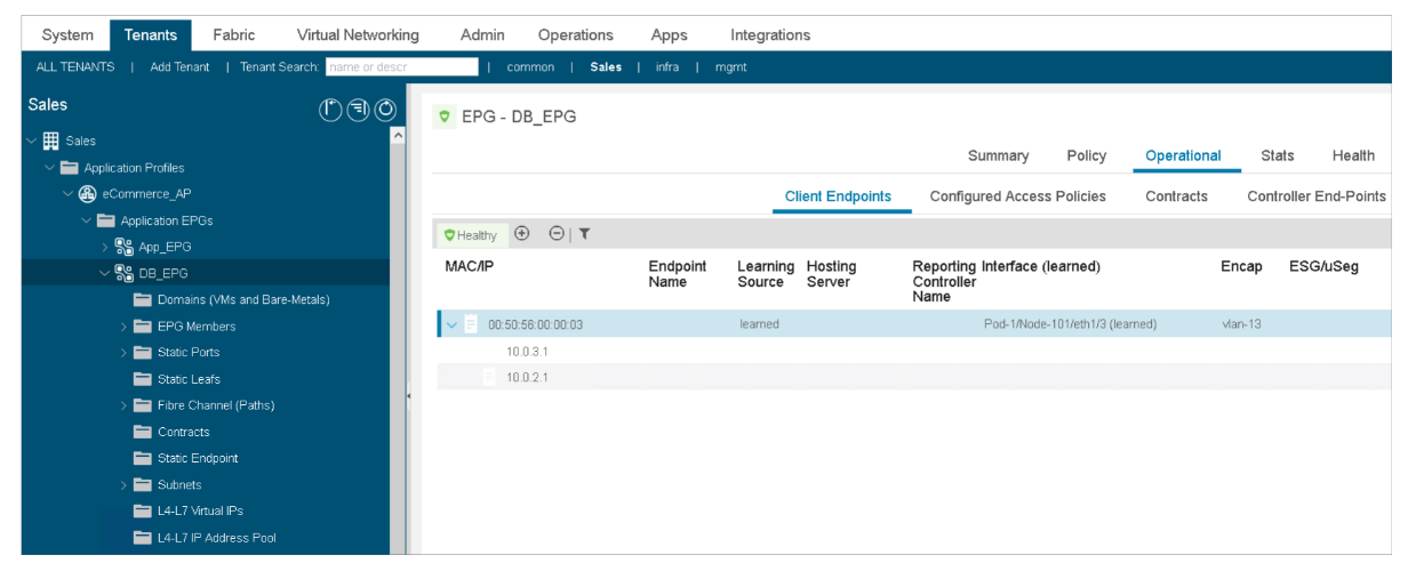This screenshot has height=563, width=1416.
Task: Click the eCommerce_AP application profile icon
Action: click(88, 194)
